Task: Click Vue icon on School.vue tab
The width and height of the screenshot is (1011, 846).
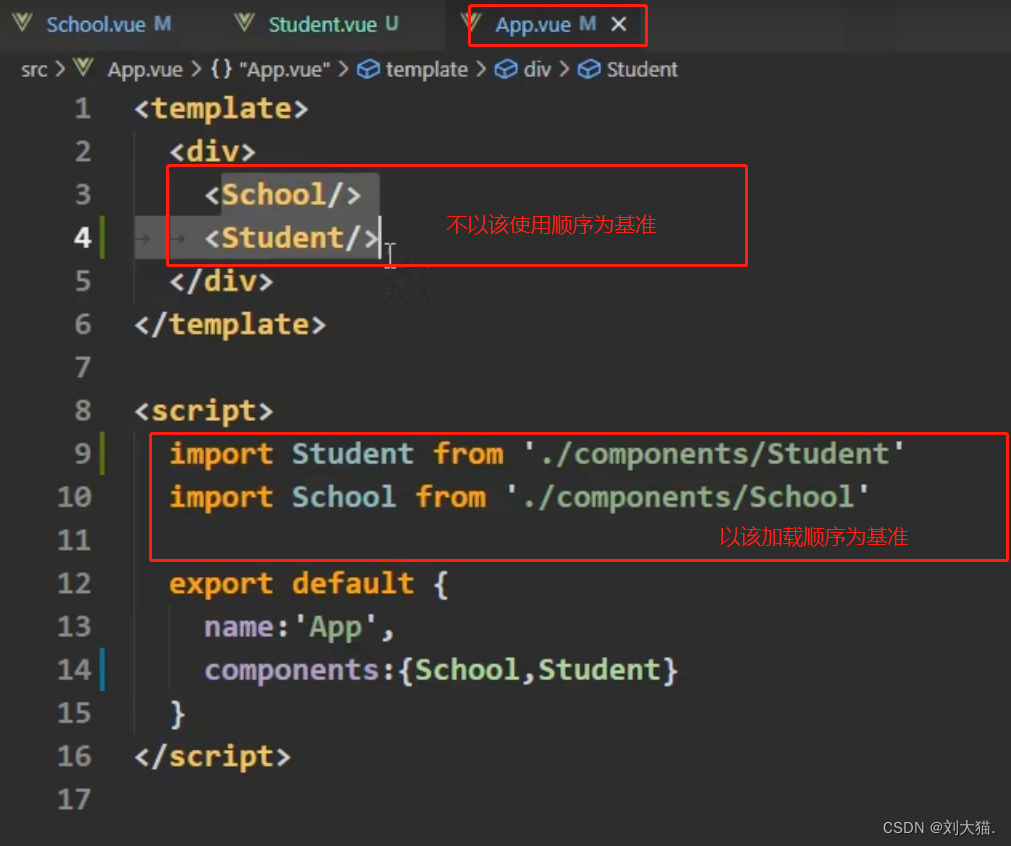Action: [x=23, y=24]
